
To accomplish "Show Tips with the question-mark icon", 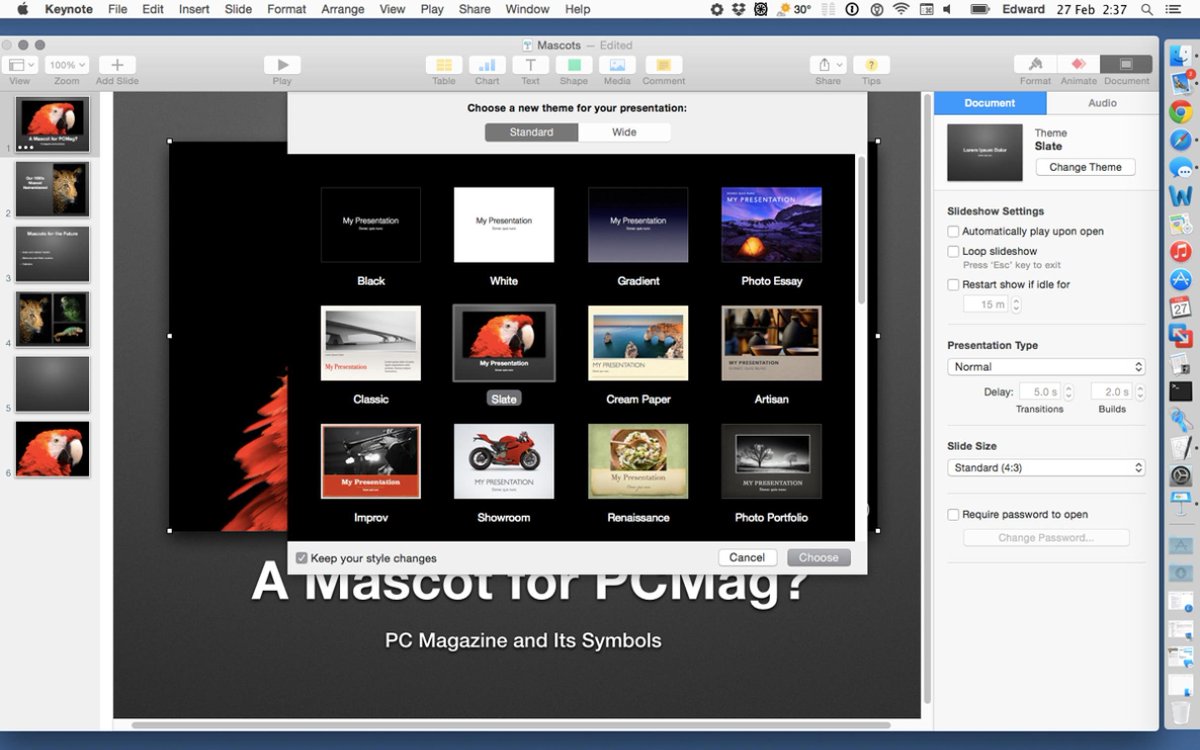I will coord(871,65).
